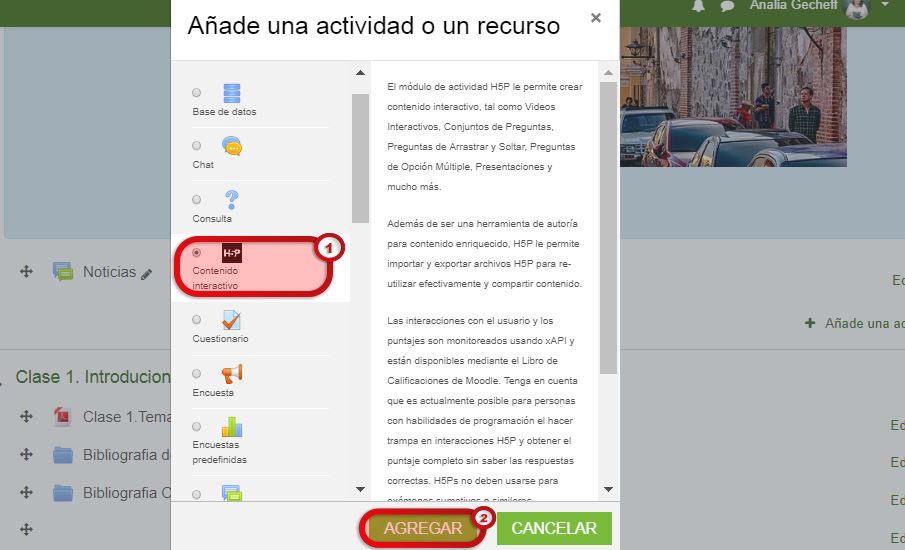
Task: Click activity list scroll up arrow
Action: (360, 73)
